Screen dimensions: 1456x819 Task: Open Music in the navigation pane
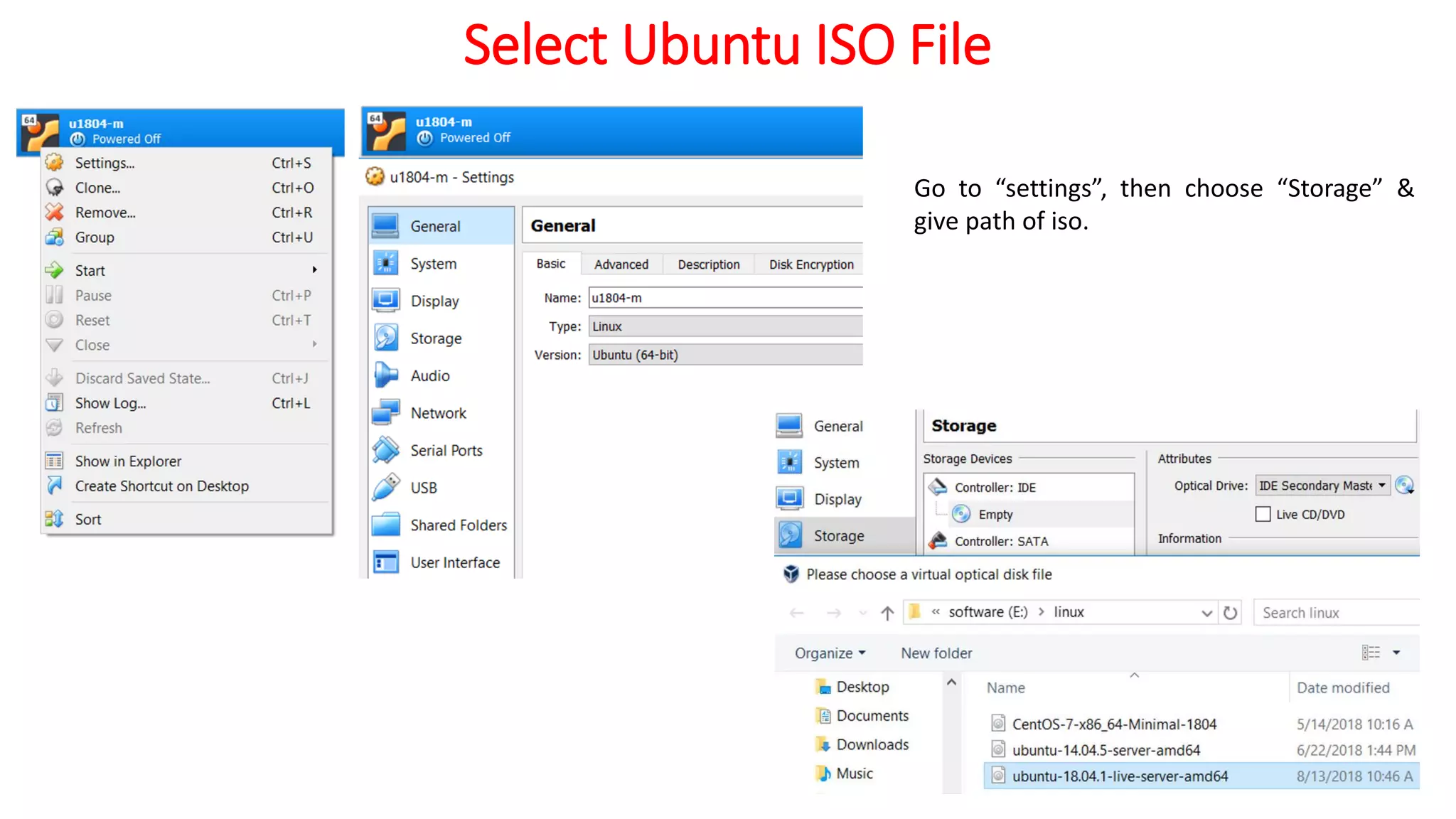tap(855, 773)
